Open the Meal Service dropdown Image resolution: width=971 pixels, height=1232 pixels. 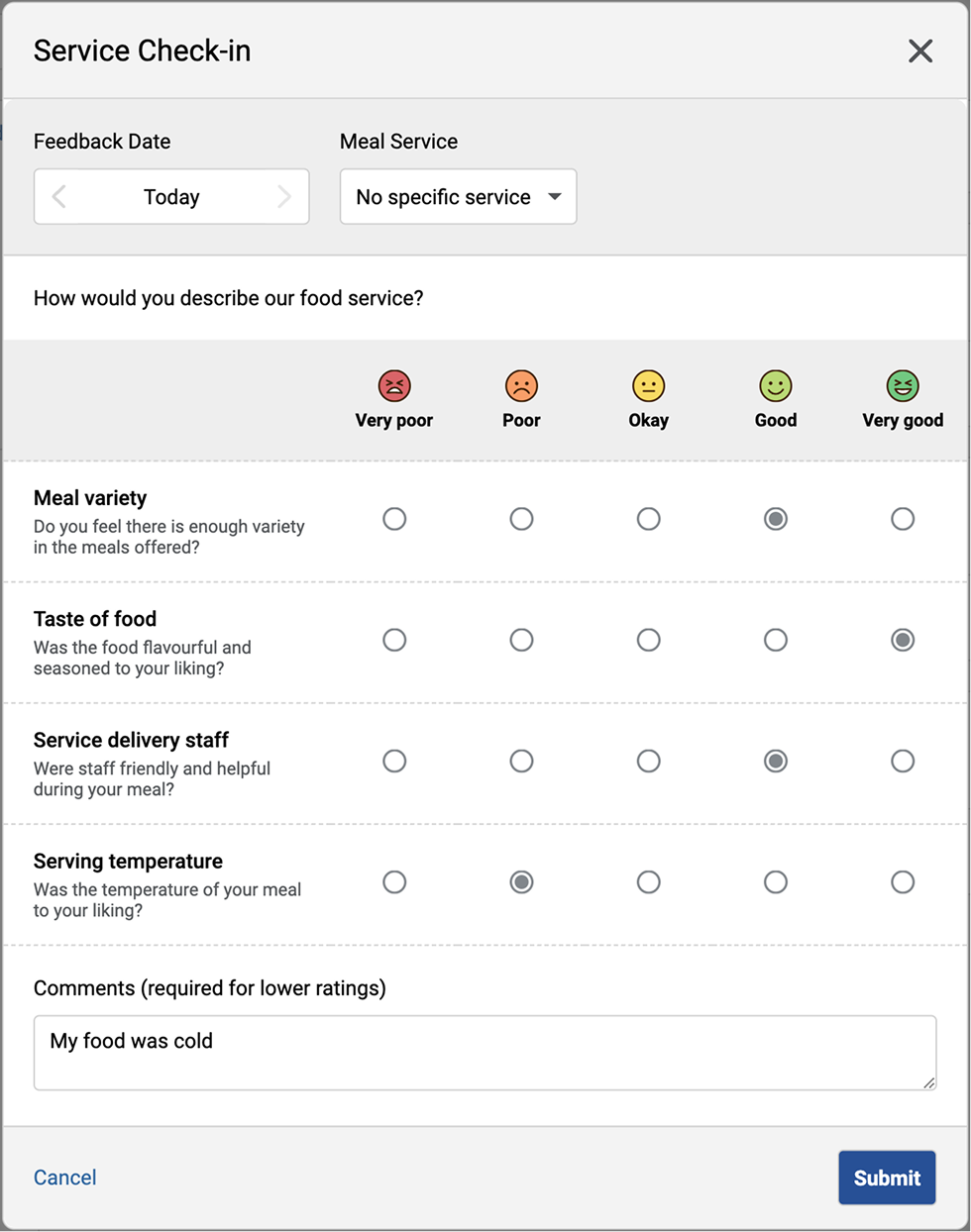coord(458,197)
